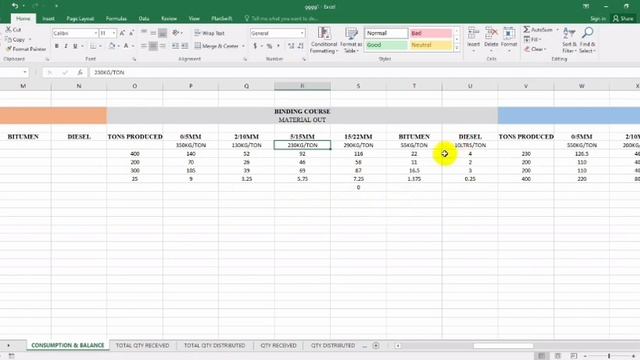Open the QTY DISTRIBUTED sheet tab
640x360 pixels.
point(333,345)
